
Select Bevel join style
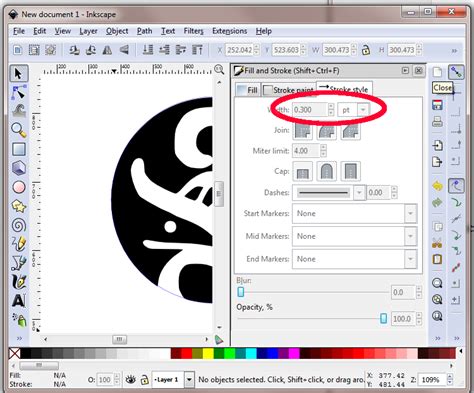click(350, 130)
